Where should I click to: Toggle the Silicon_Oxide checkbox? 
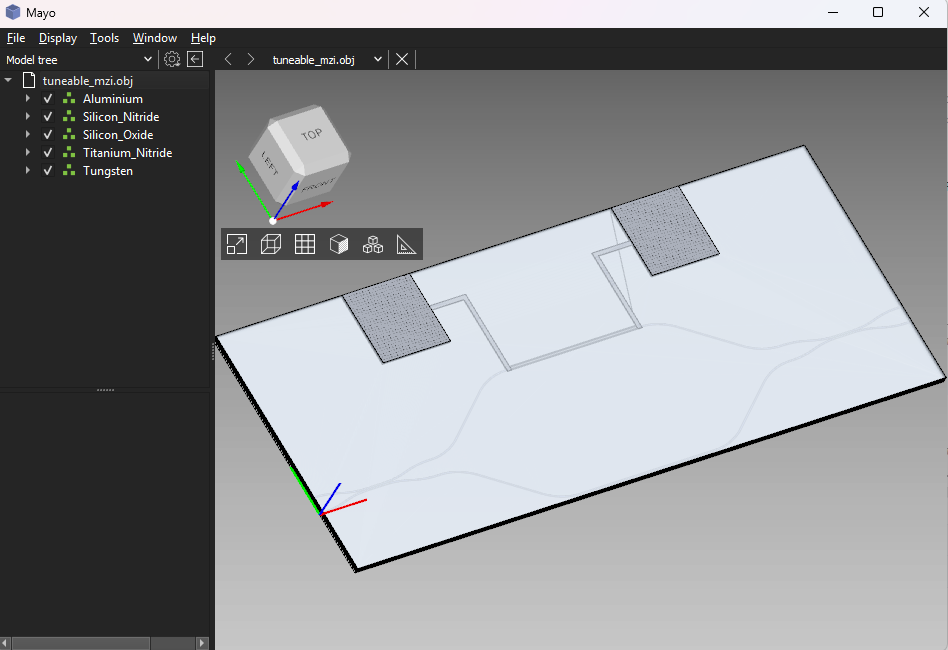48,135
